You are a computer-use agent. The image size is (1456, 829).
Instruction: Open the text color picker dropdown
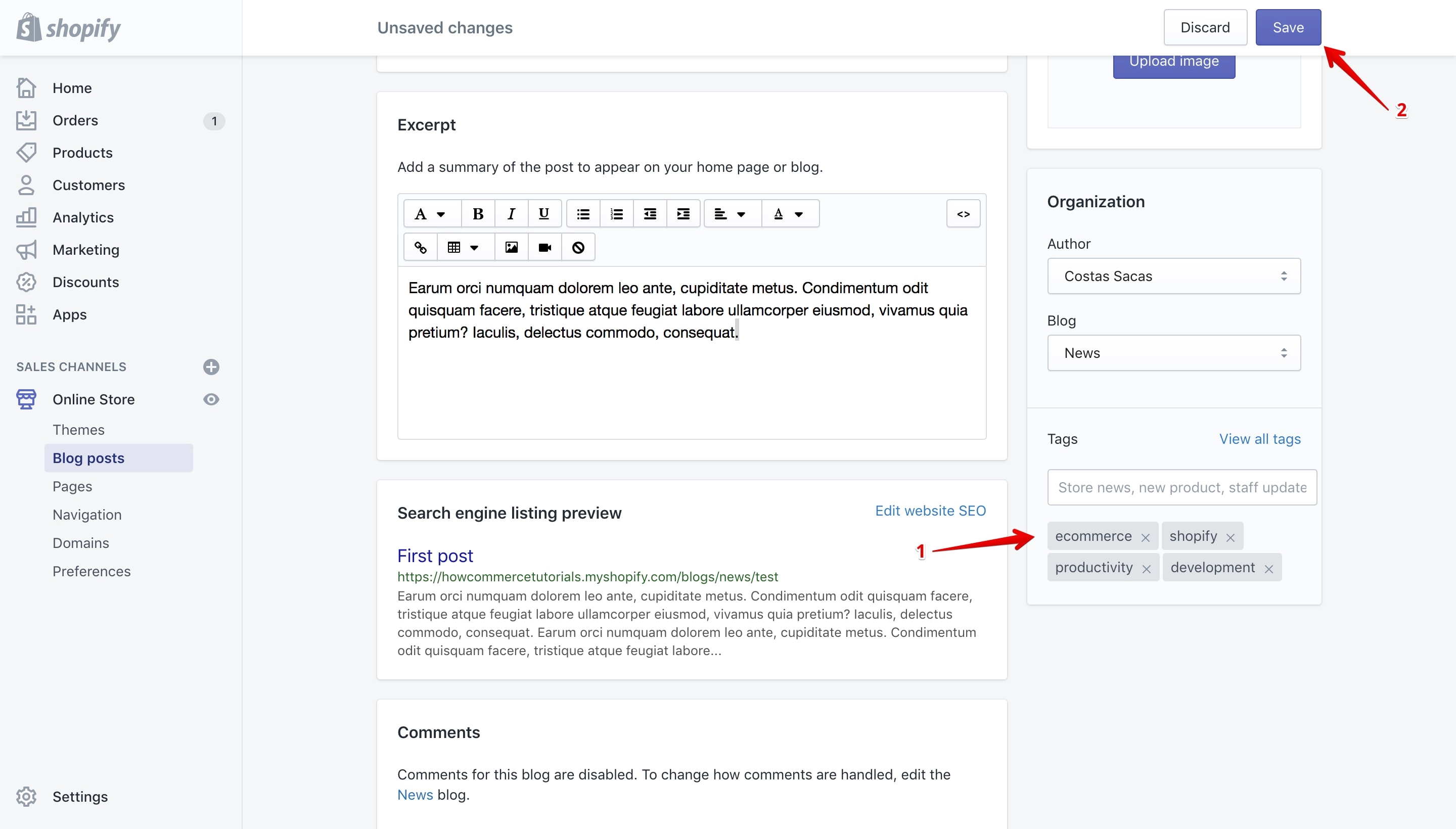tap(789, 214)
